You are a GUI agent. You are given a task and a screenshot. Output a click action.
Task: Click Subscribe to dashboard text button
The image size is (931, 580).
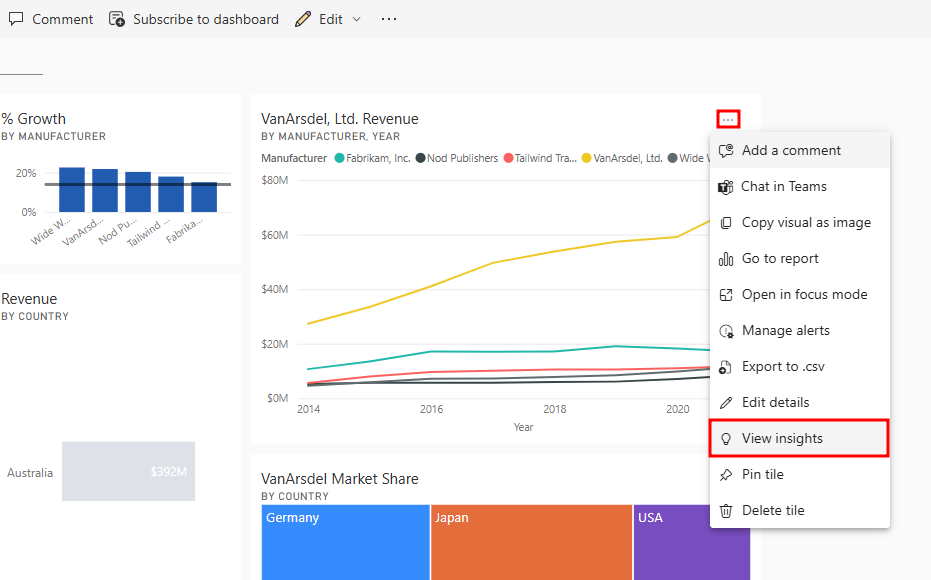pos(205,20)
